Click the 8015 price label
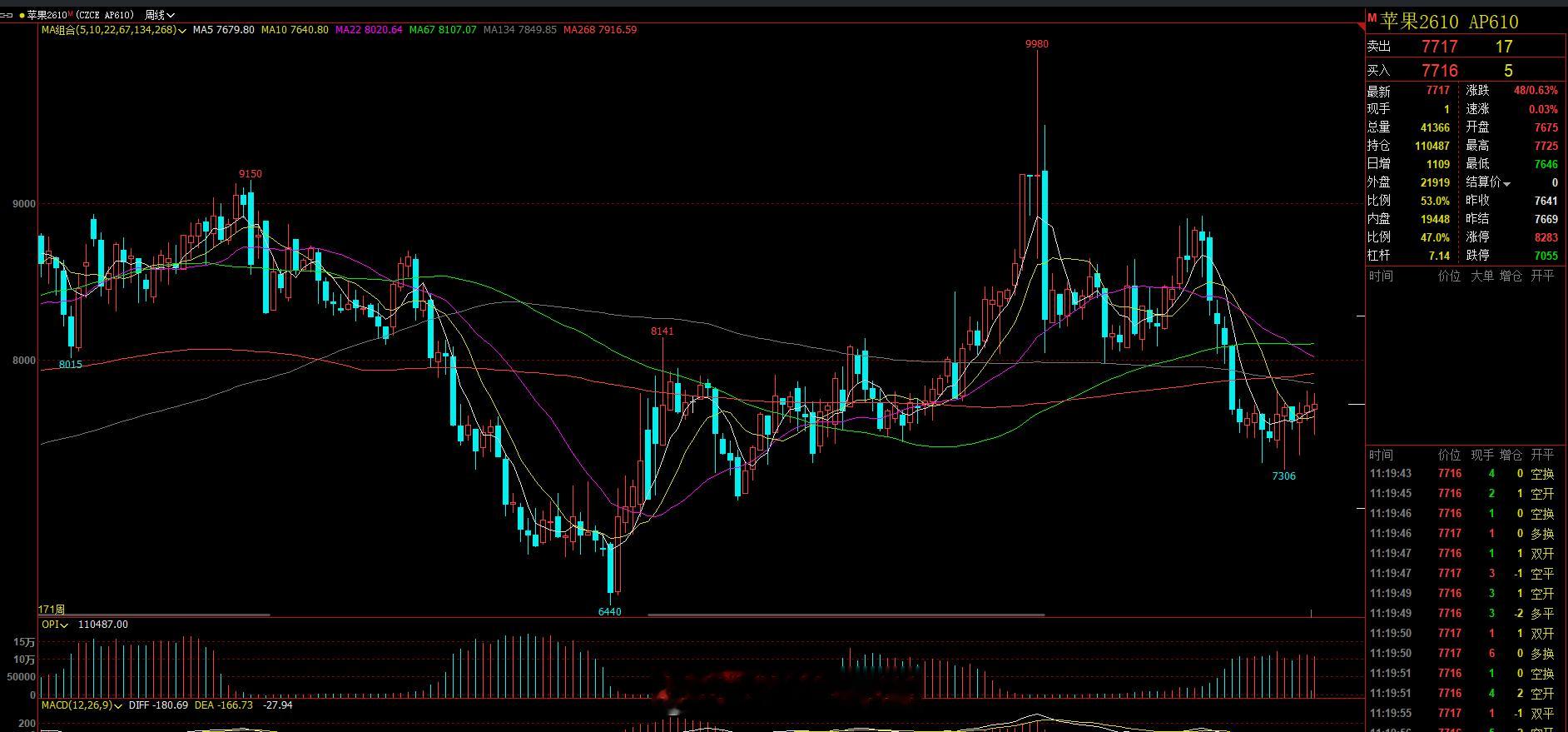 click(x=71, y=365)
